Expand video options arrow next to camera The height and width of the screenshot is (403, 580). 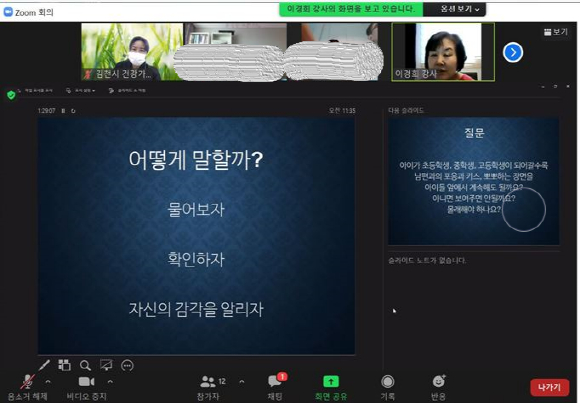click(x=110, y=381)
